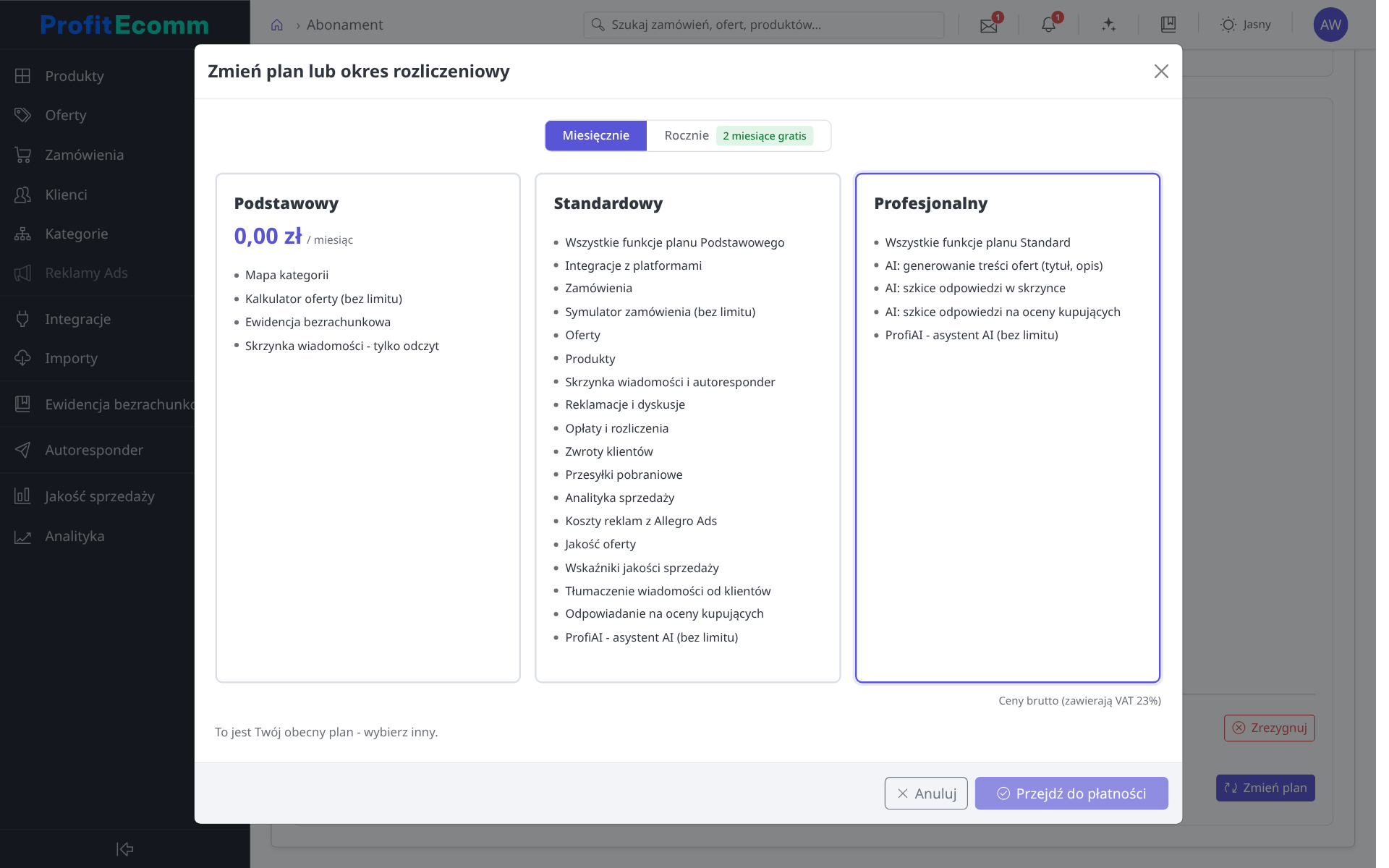Viewport: 1389px width, 868px height.
Task: Select the Klienci people icon
Action: pyautogui.click(x=22, y=195)
